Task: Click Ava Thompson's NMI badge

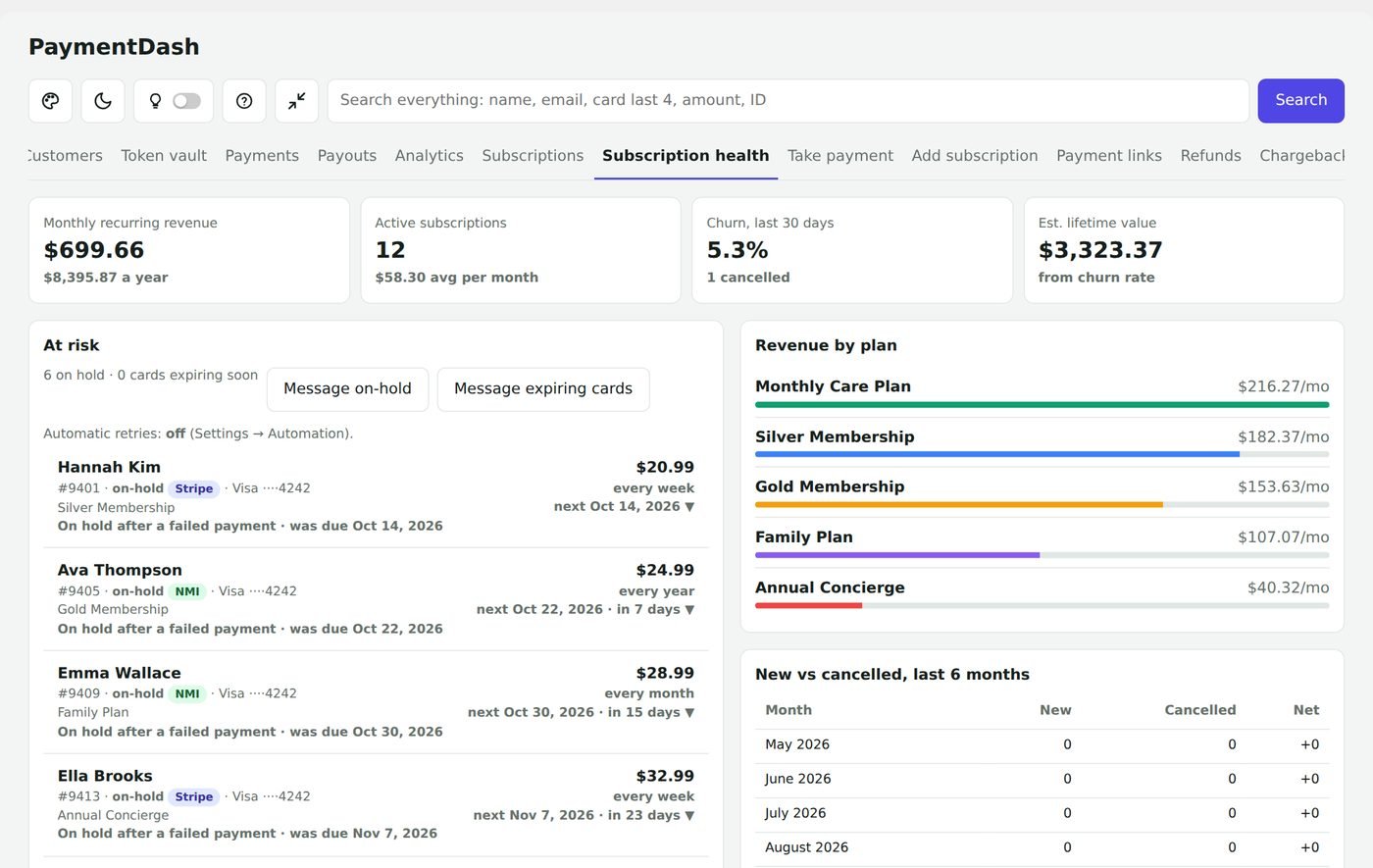Action: pos(187,592)
